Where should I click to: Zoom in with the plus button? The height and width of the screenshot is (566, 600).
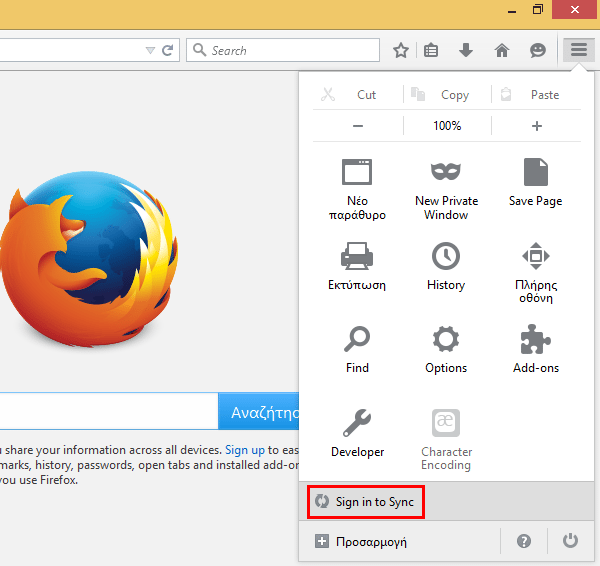(x=536, y=126)
